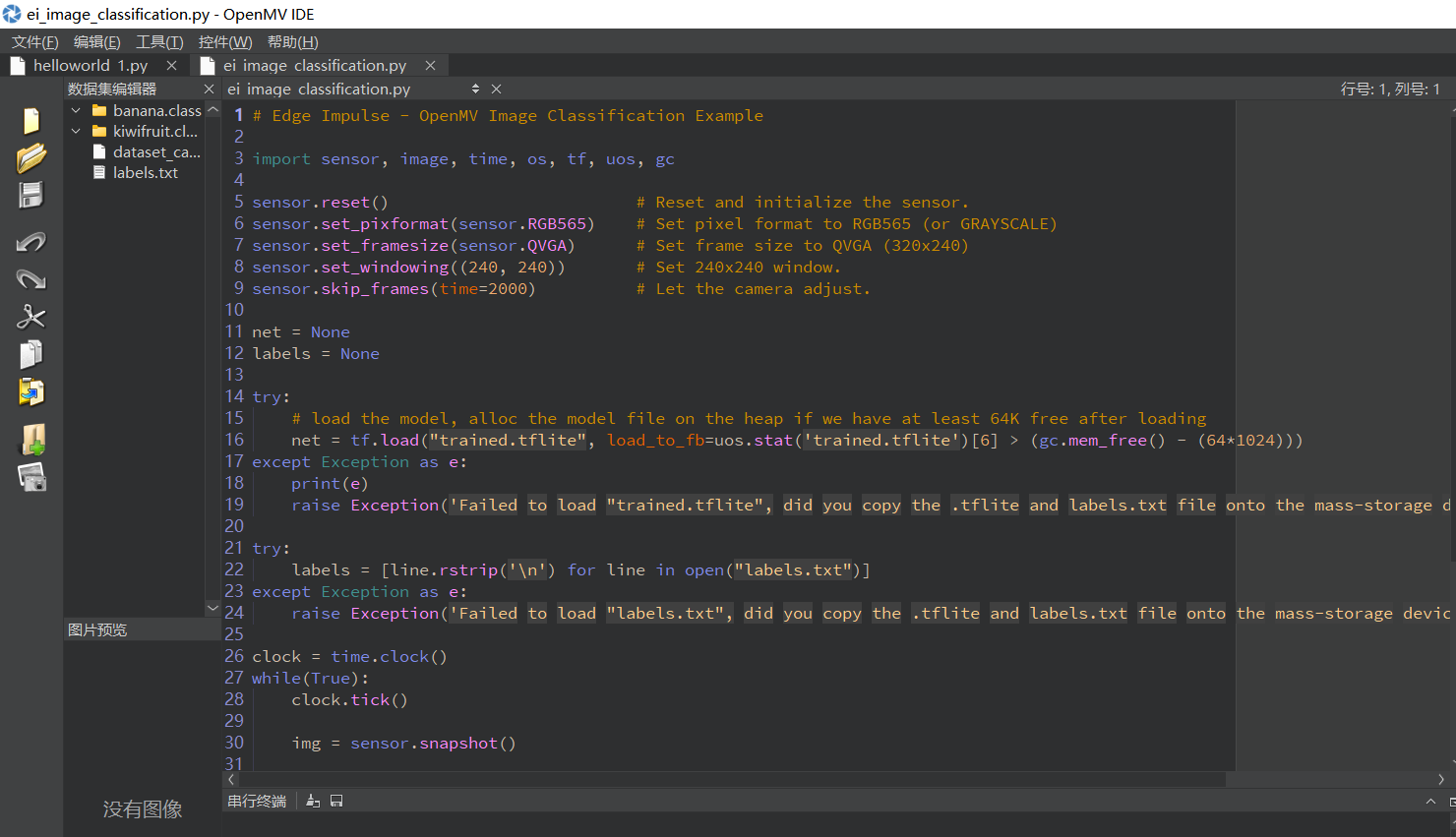
Task: Close the helloworld_1.py tab
Action: click(172, 65)
